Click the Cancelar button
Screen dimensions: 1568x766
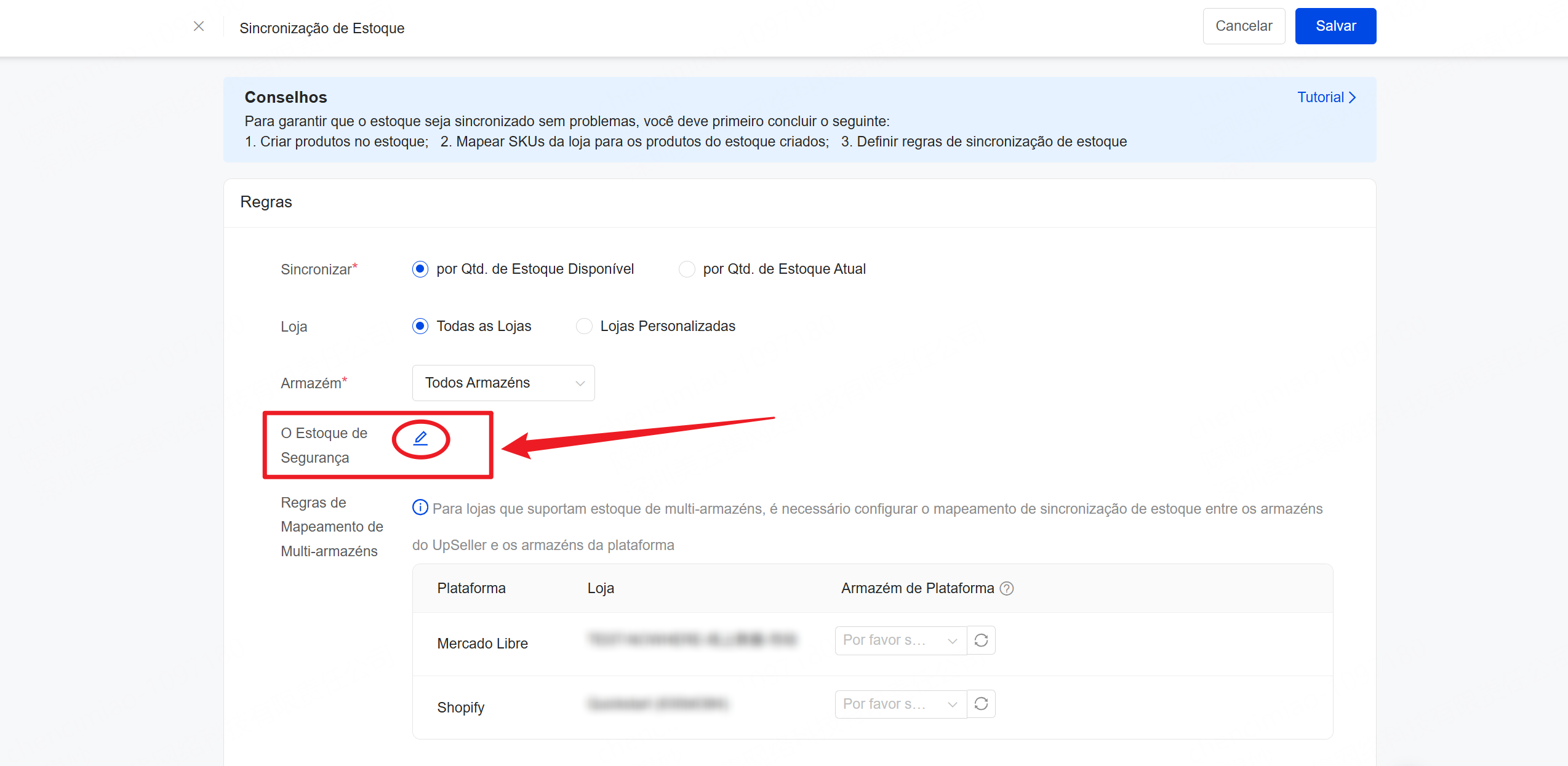(x=1243, y=26)
